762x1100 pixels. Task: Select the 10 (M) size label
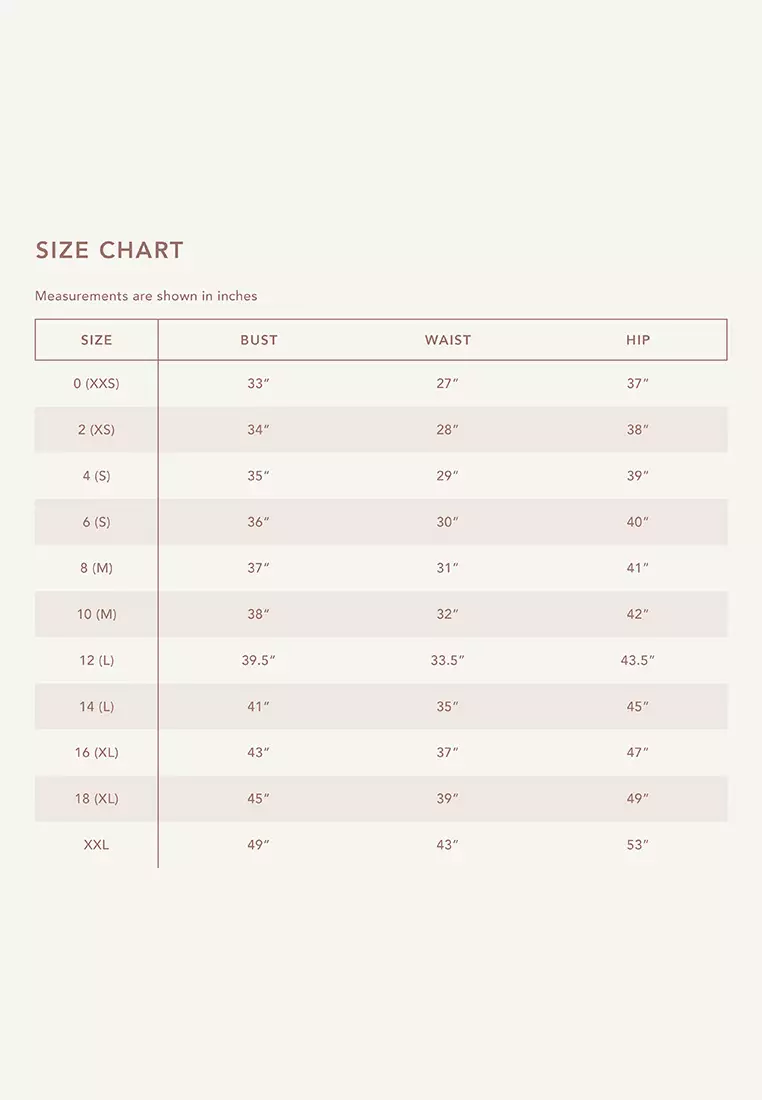click(x=97, y=614)
